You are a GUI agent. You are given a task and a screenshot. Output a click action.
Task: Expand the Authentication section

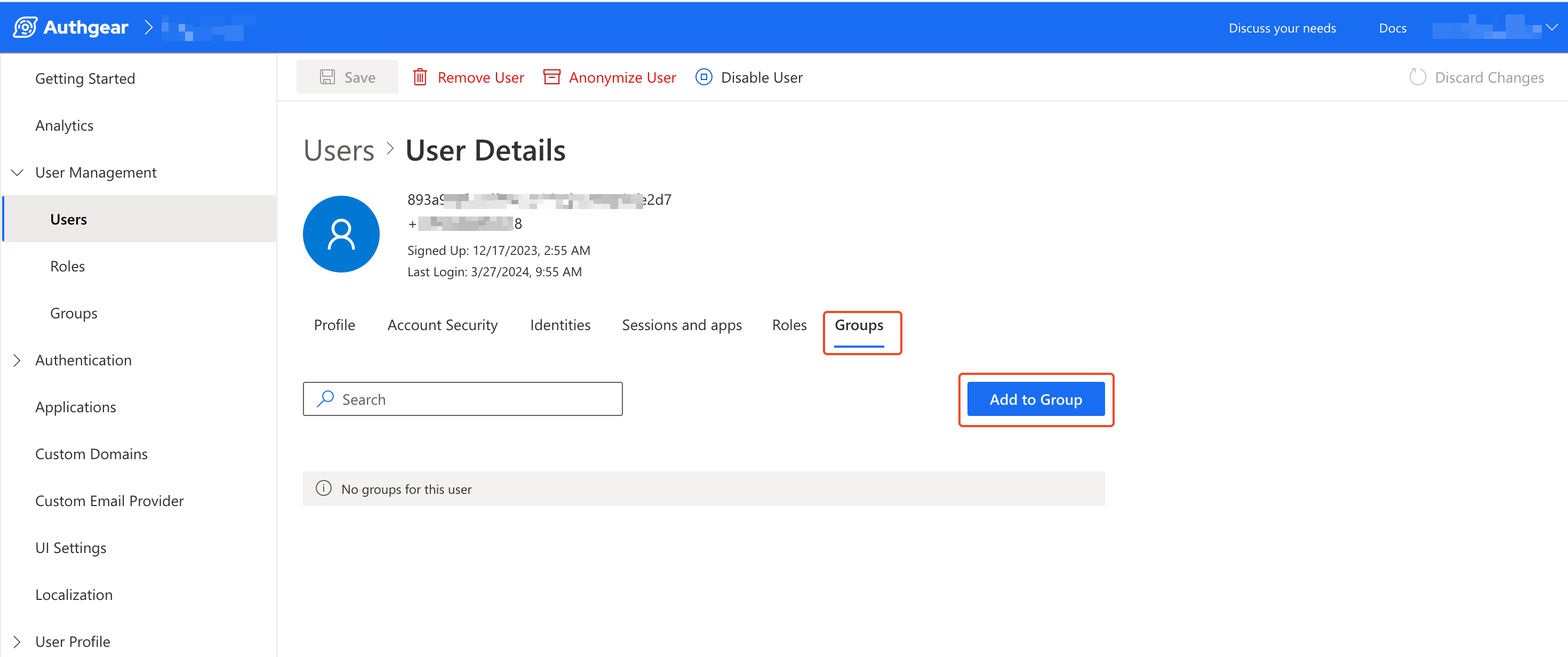(x=18, y=360)
